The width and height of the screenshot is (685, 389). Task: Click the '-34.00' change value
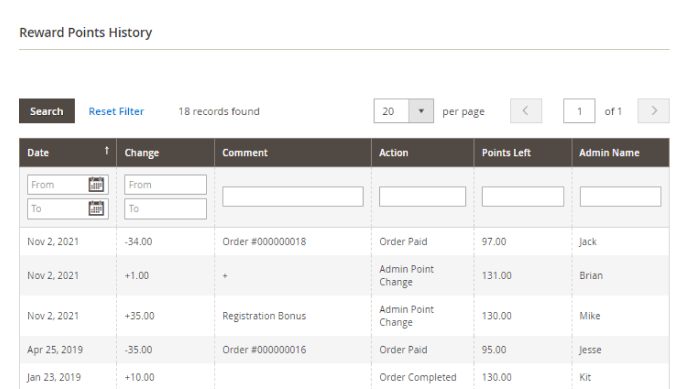[138, 242]
